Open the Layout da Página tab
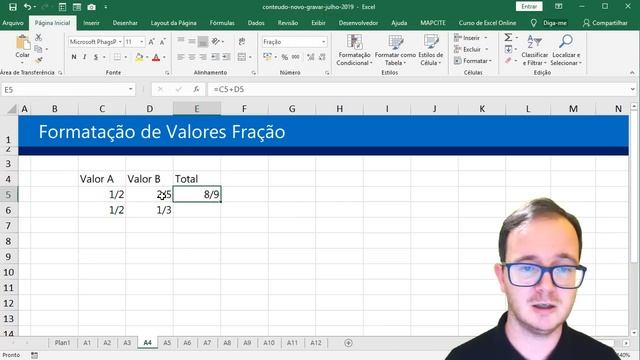The height and width of the screenshot is (360, 640). [173, 23]
